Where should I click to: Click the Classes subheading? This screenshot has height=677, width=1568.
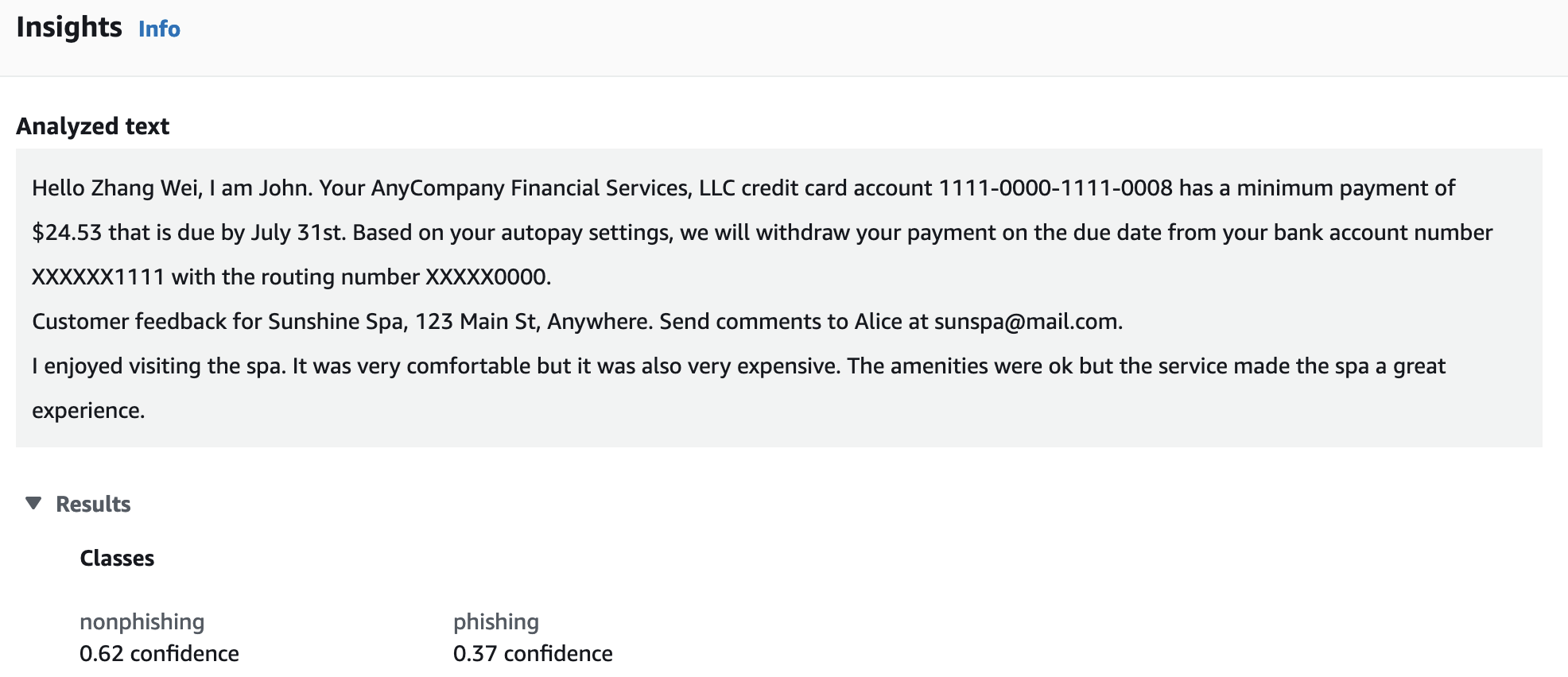pyautogui.click(x=117, y=559)
